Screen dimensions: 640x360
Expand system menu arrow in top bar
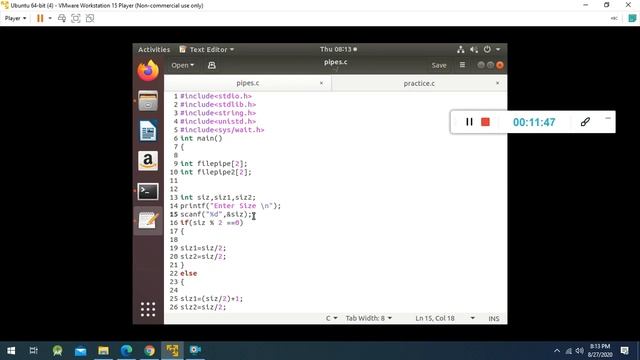498,49
